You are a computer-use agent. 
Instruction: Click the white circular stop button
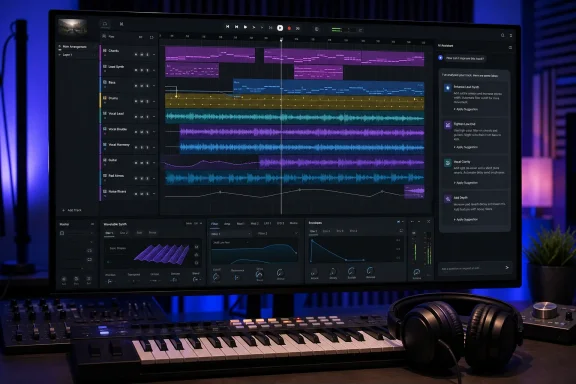[280, 28]
